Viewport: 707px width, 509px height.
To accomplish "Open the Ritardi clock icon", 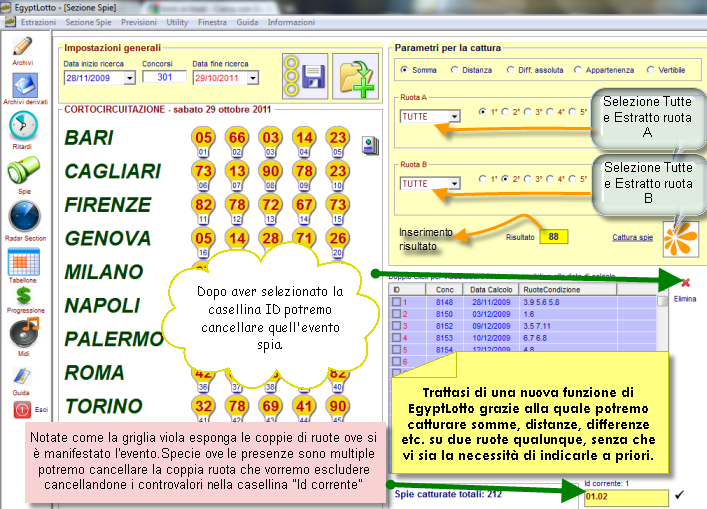I will (x=23, y=126).
